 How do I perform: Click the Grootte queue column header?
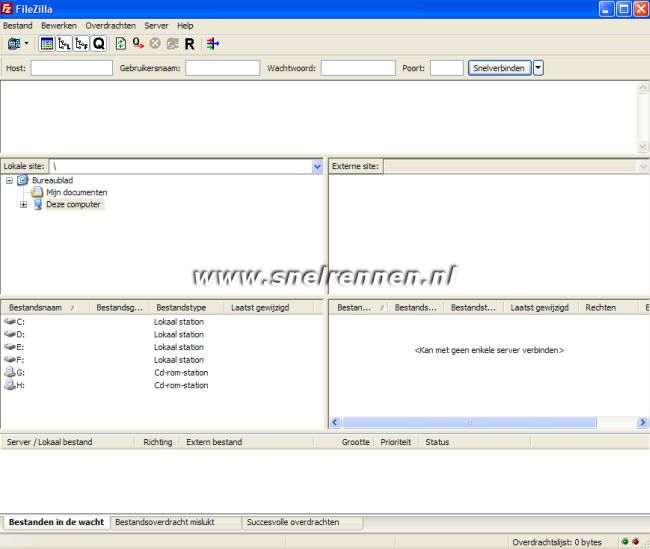pyautogui.click(x=345, y=442)
